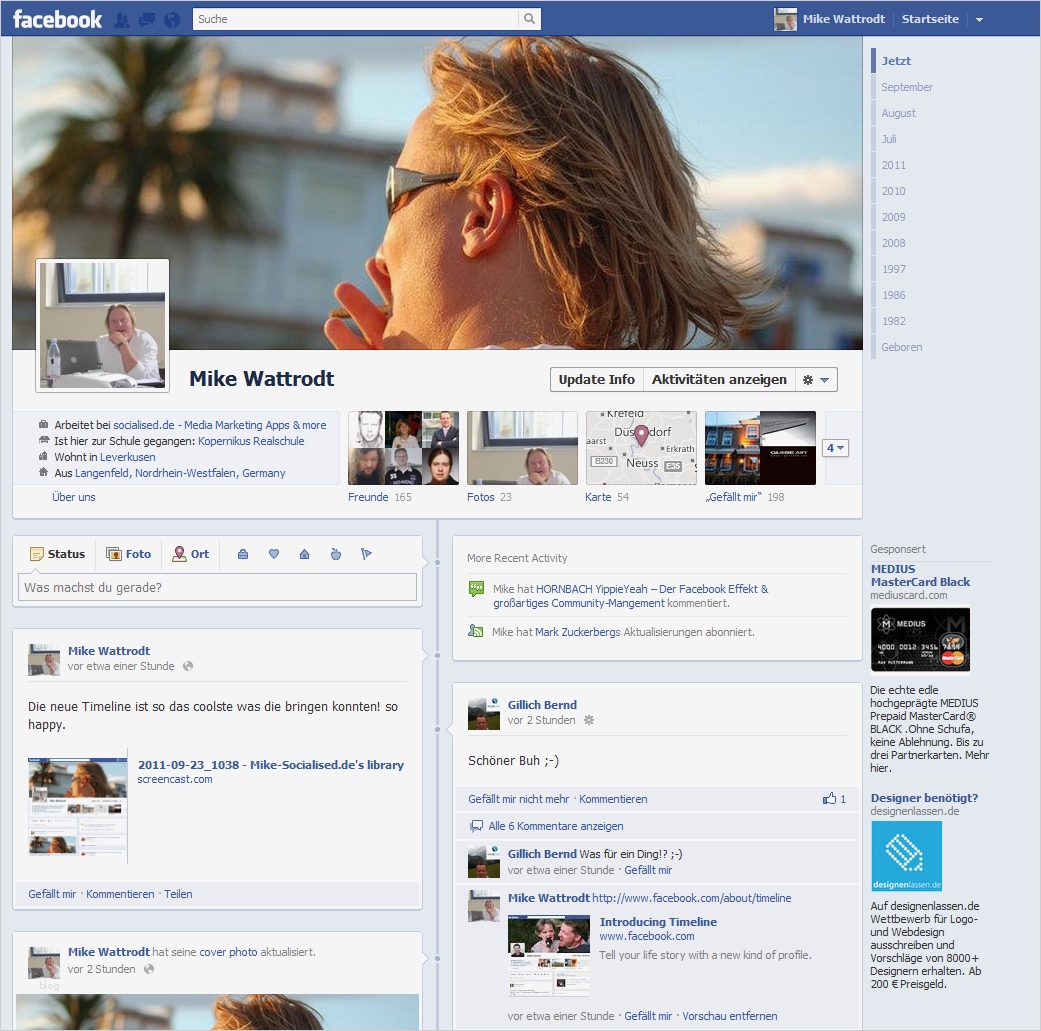Image resolution: width=1041 pixels, height=1031 pixels.
Task: Click in the Suche search field
Action: point(355,19)
